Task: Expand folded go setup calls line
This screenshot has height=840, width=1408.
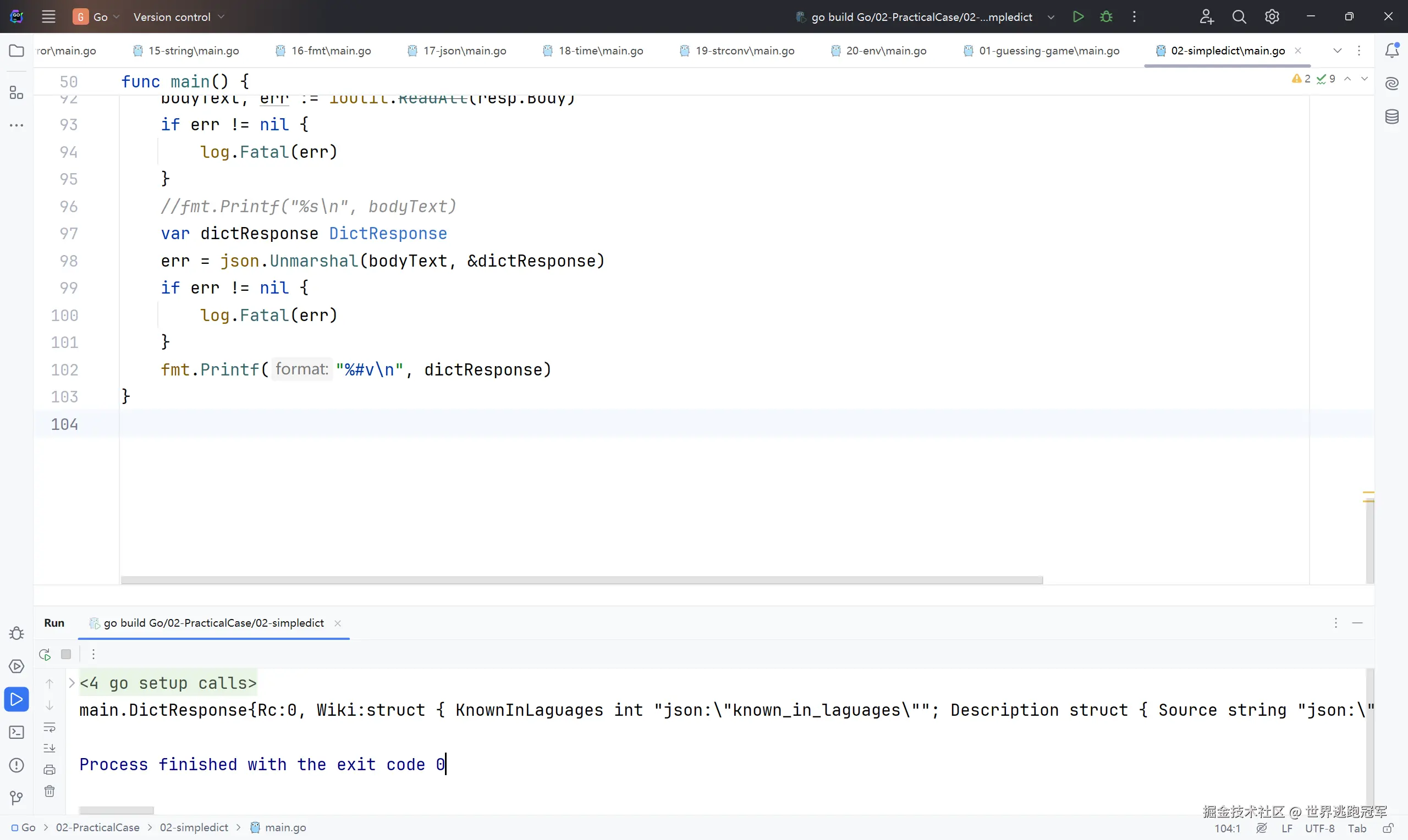Action: pyautogui.click(x=72, y=683)
